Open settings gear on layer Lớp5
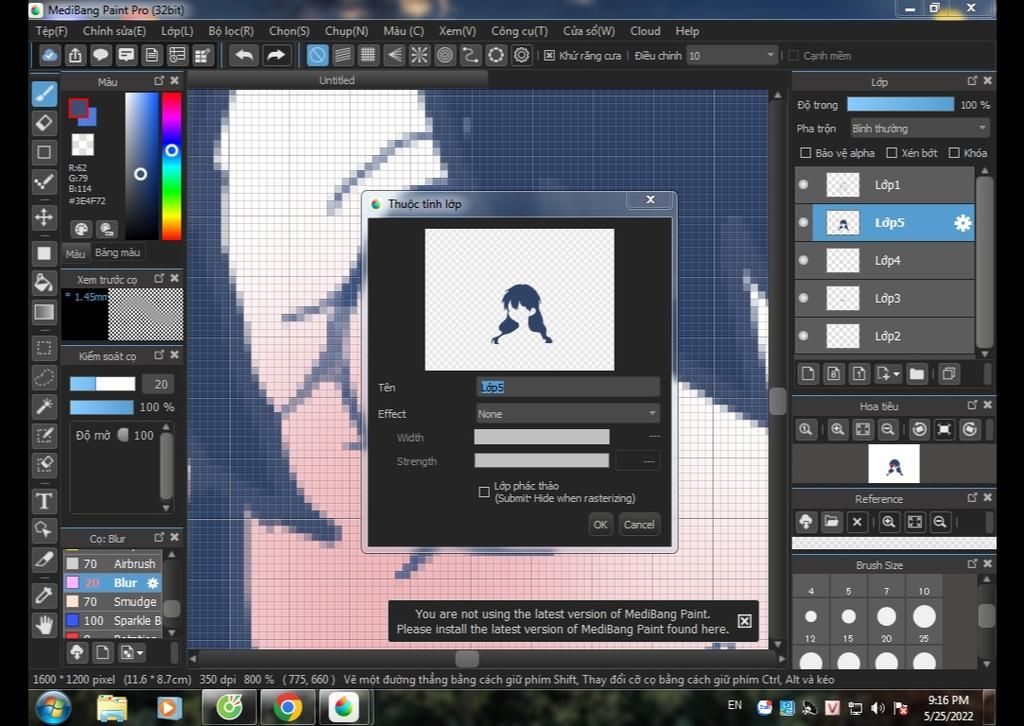1024x726 pixels. pyautogui.click(x=963, y=223)
